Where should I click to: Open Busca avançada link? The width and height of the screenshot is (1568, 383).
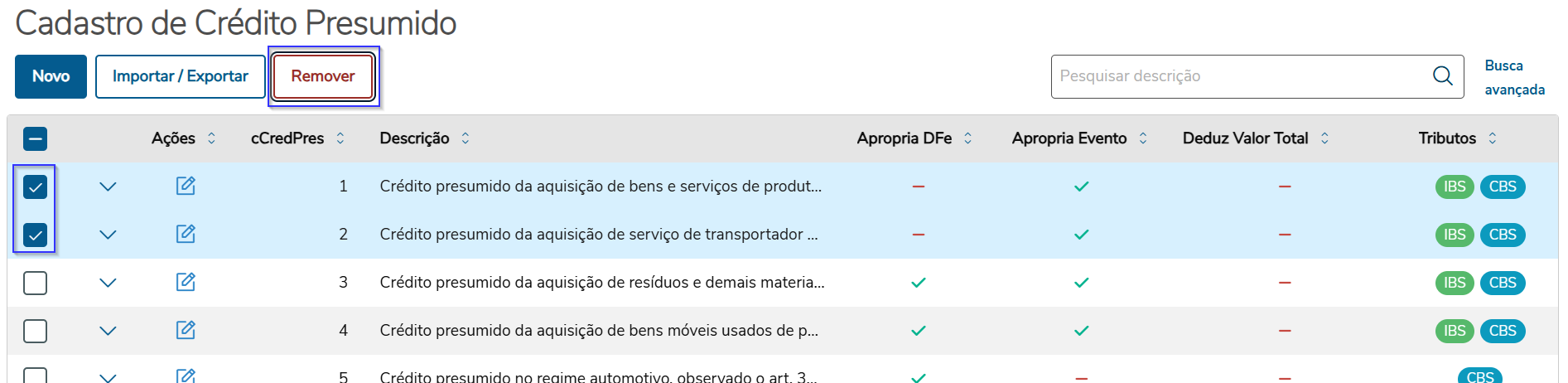point(1513,77)
